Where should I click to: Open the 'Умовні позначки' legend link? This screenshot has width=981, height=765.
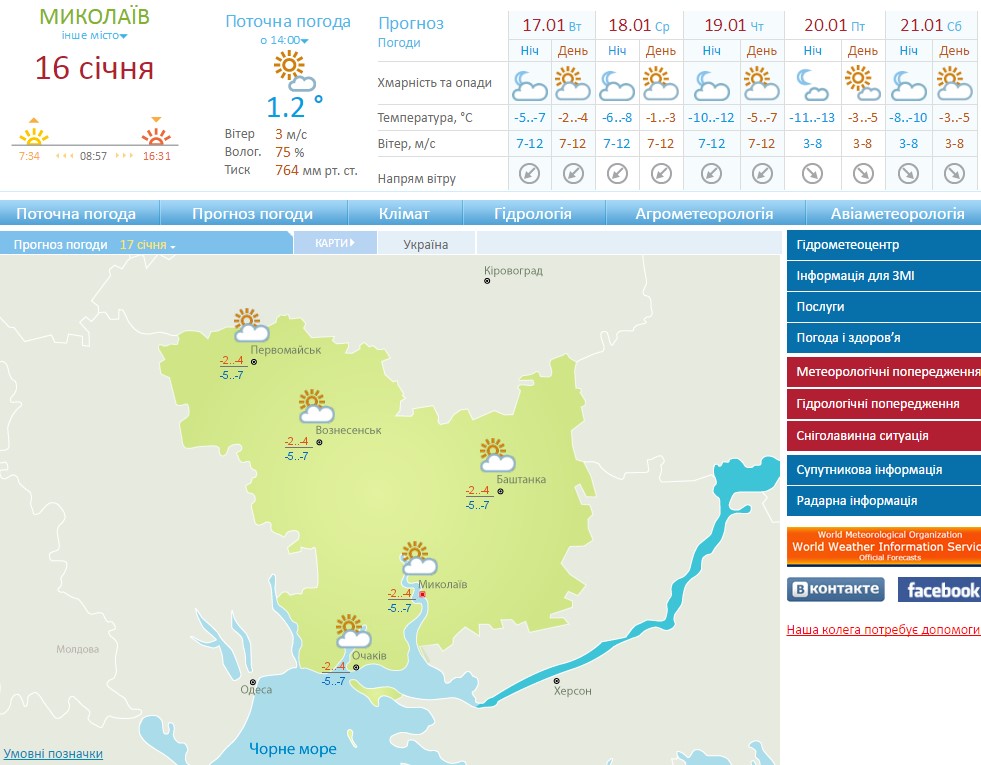click(53, 754)
